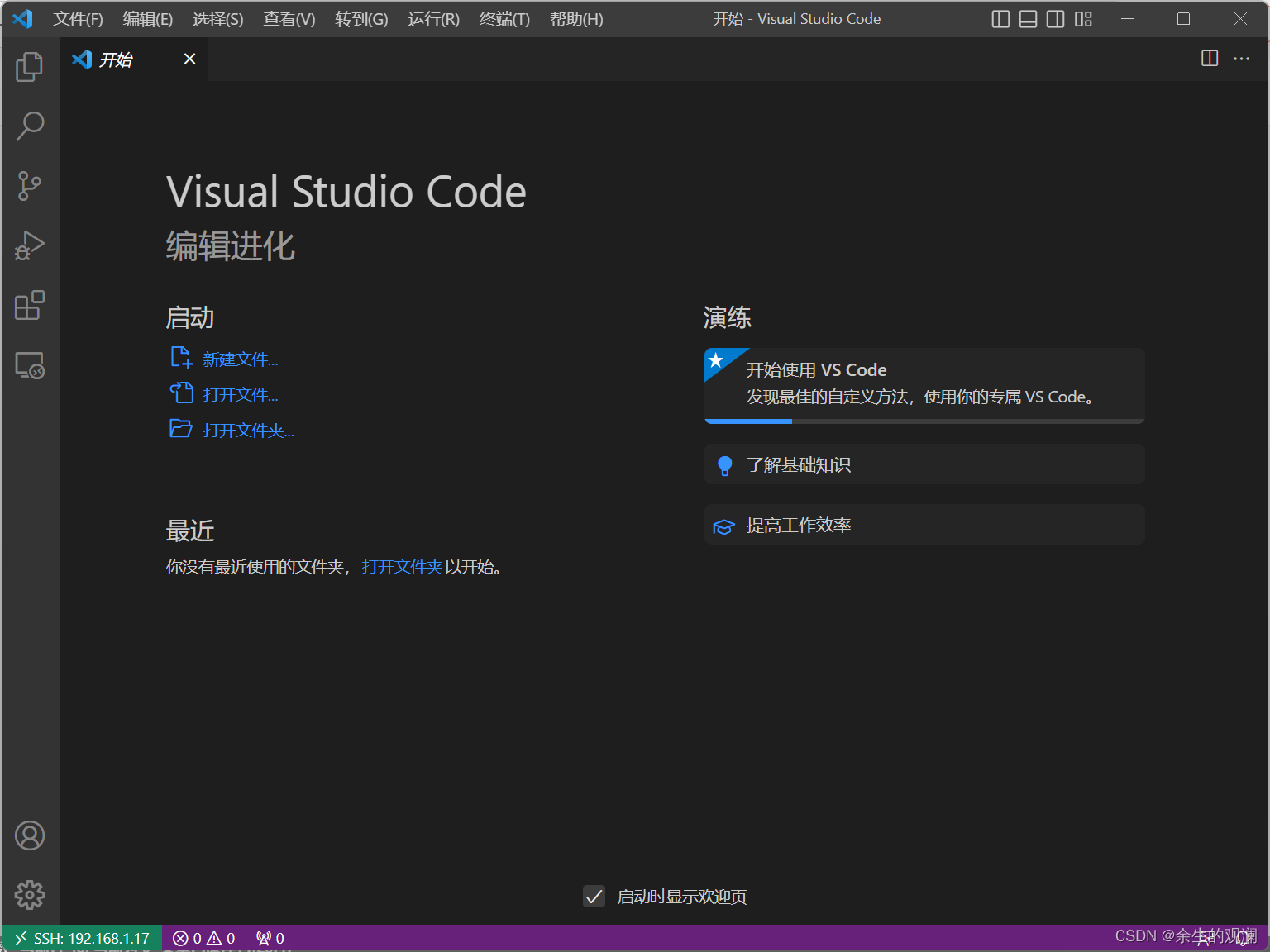Viewport: 1270px width, 952px height.
Task: Open the Customize Layout icon
Action: [1083, 19]
